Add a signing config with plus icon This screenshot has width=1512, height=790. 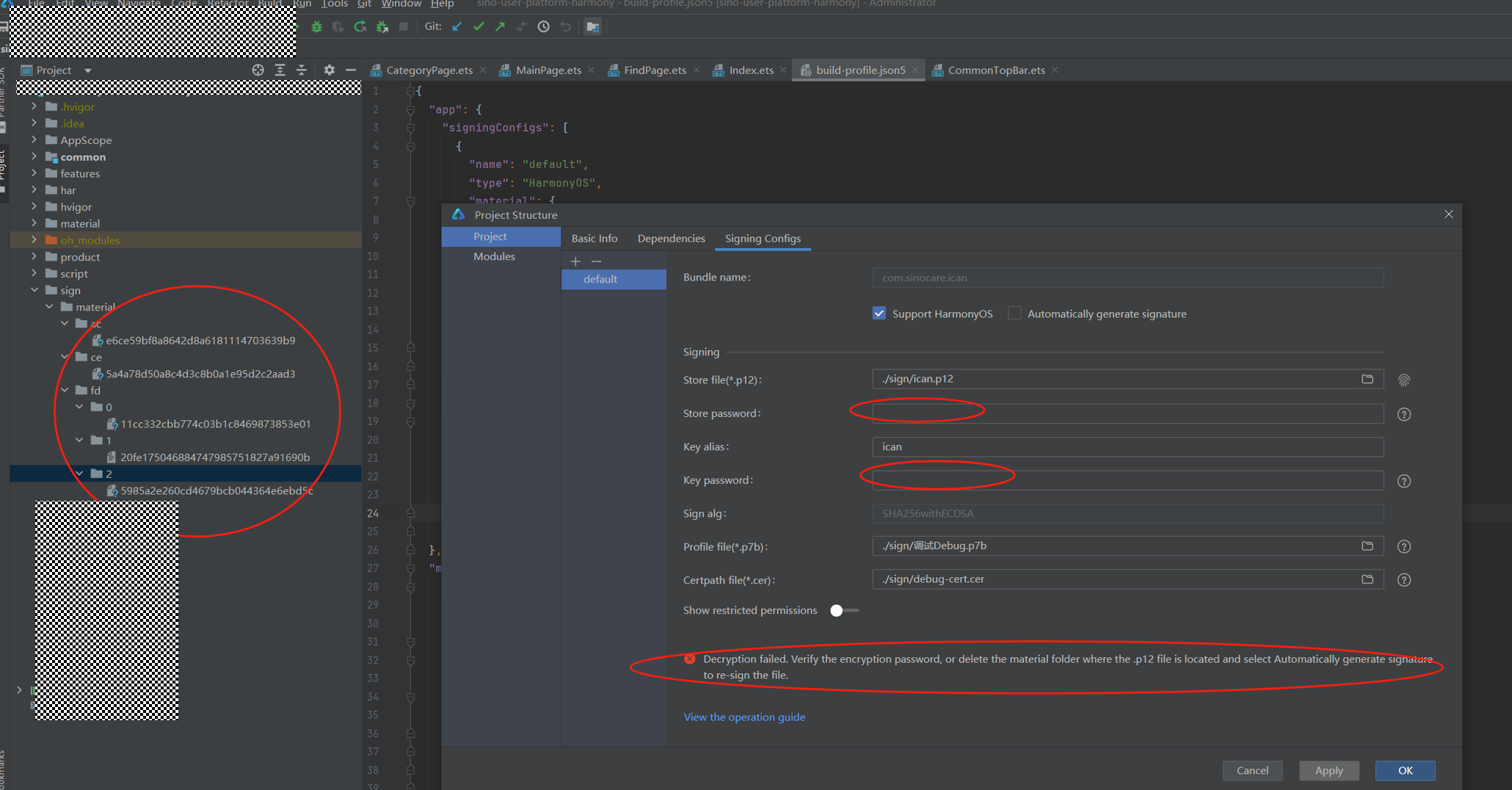click(575, 261)
